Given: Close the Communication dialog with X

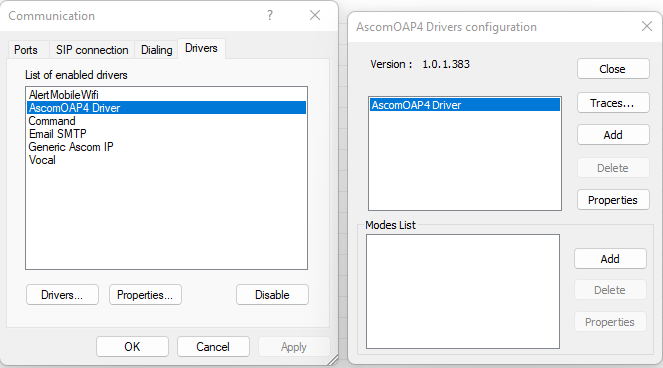Looking at the screenshot, I should [x=315, y=16].
